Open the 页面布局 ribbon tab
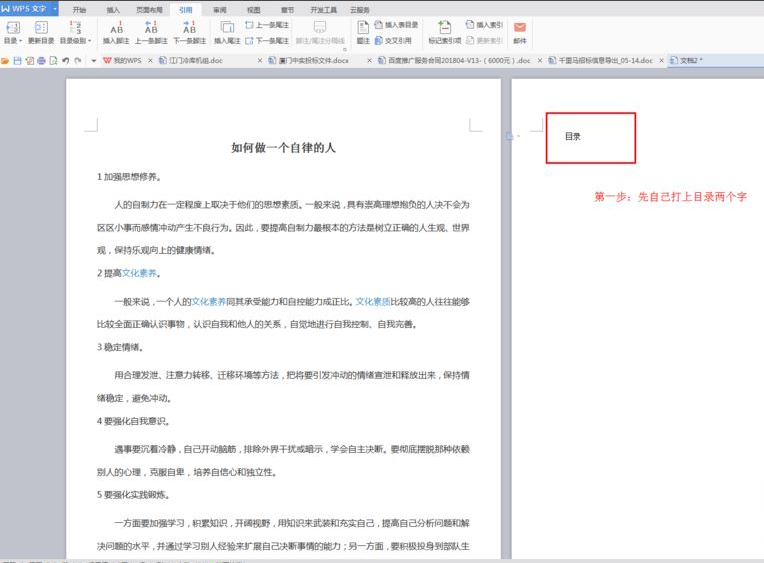This screenshot has height=563, width=764. click(x=147, y=8)
